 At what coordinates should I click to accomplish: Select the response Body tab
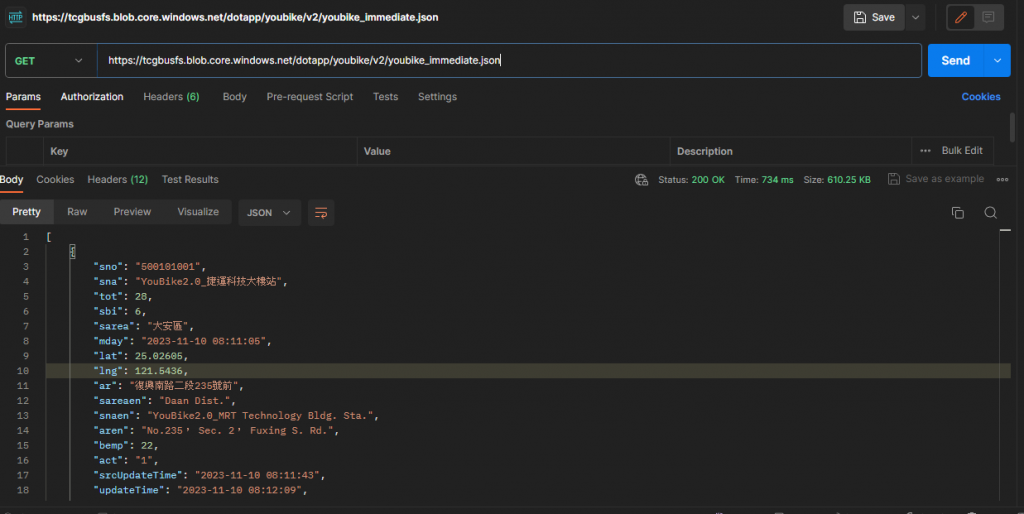(12, 180)
